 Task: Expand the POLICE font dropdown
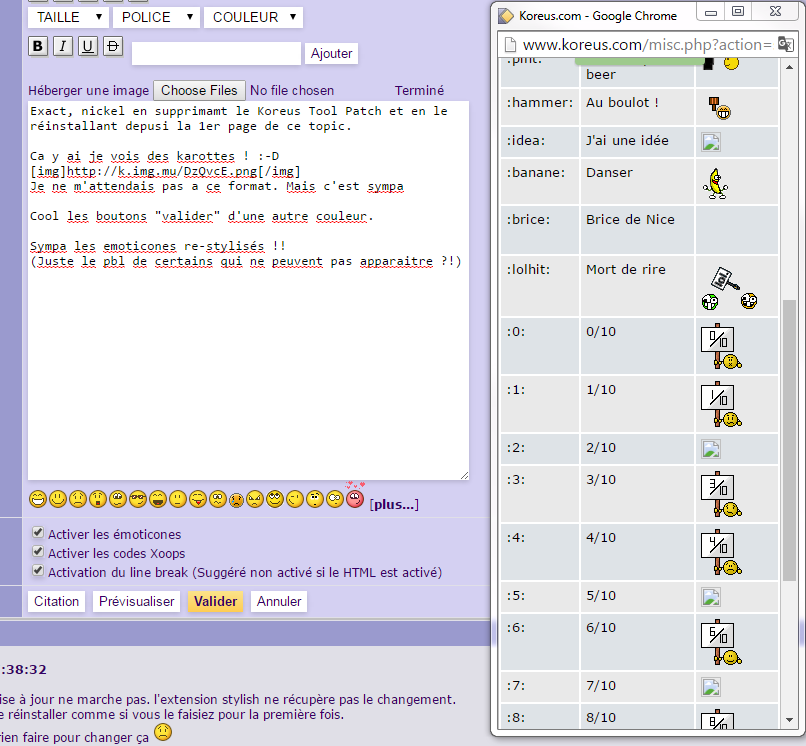pyautogui.click(x=156, y=17)
